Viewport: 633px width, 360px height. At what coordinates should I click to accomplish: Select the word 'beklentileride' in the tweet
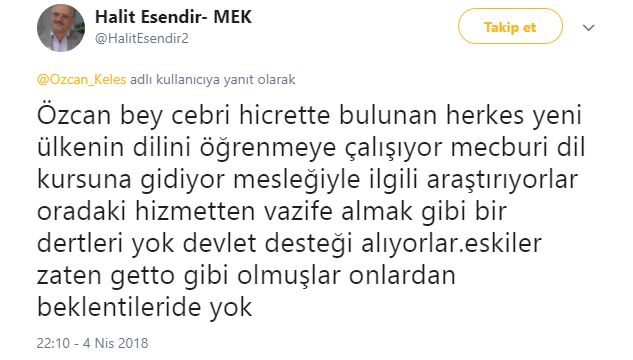pyautogui.click(x=119, y=308)
